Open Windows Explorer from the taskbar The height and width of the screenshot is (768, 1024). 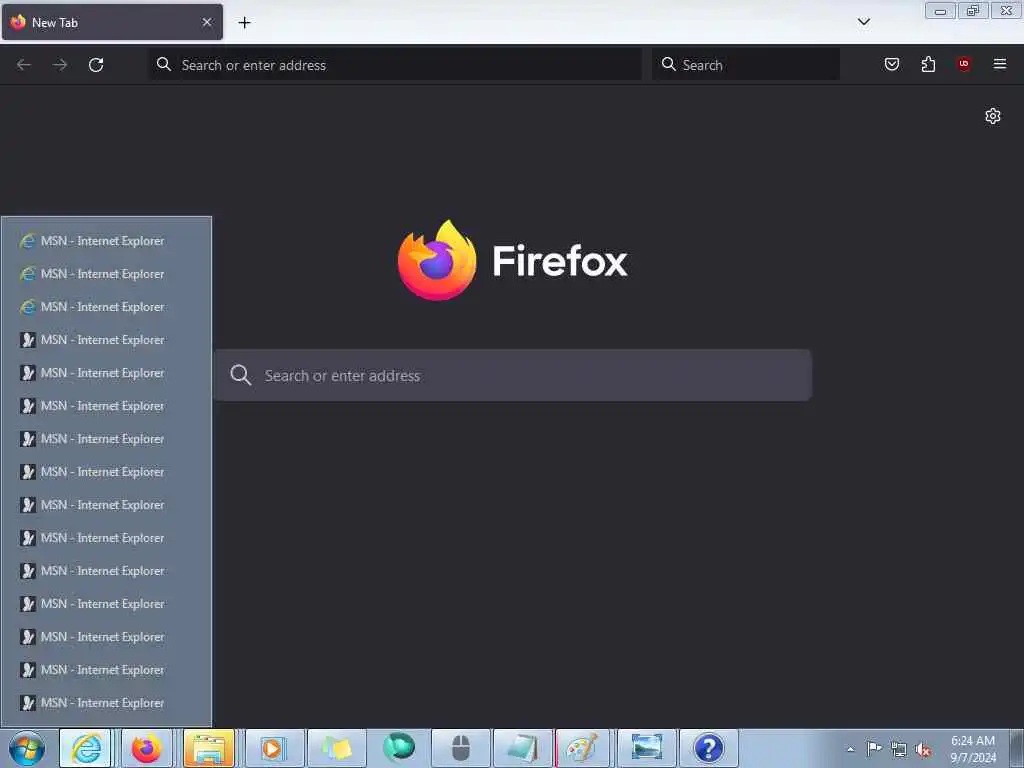pos(209,748)
